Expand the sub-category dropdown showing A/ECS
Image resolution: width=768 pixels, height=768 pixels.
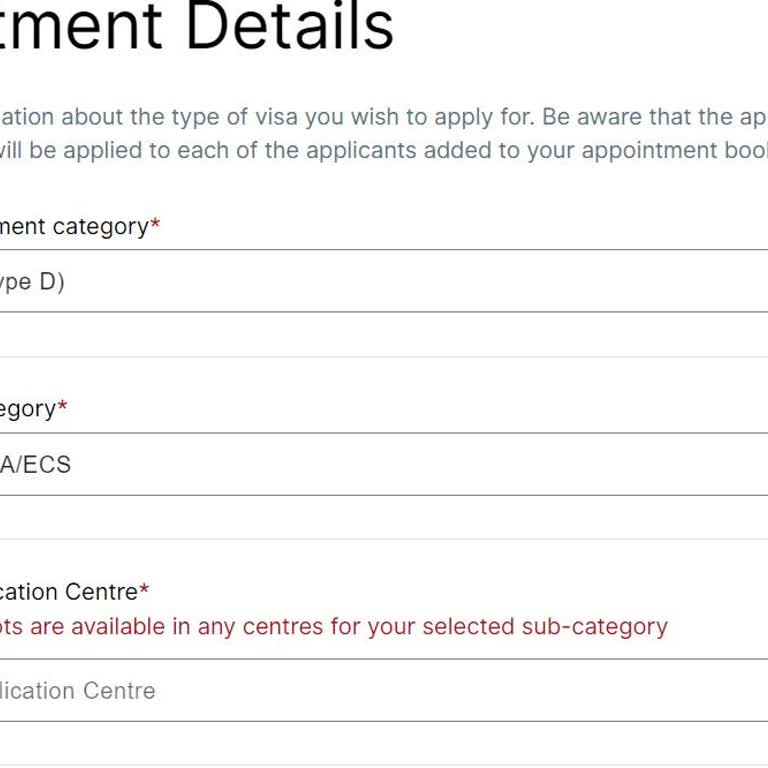[x=400, y=464]
